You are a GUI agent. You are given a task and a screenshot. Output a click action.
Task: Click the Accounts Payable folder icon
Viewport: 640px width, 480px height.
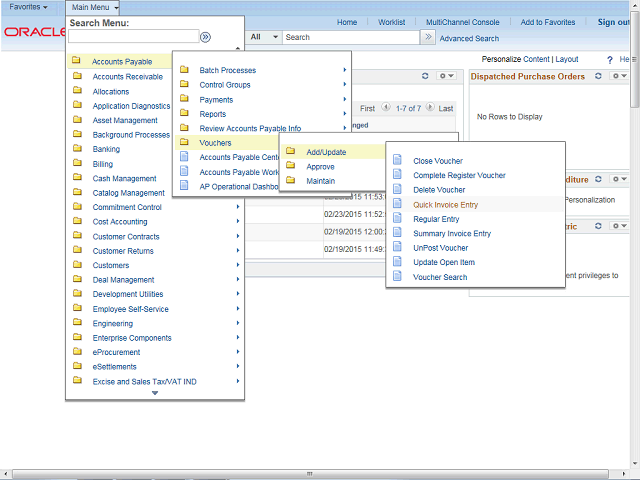(x=77, y=62)
